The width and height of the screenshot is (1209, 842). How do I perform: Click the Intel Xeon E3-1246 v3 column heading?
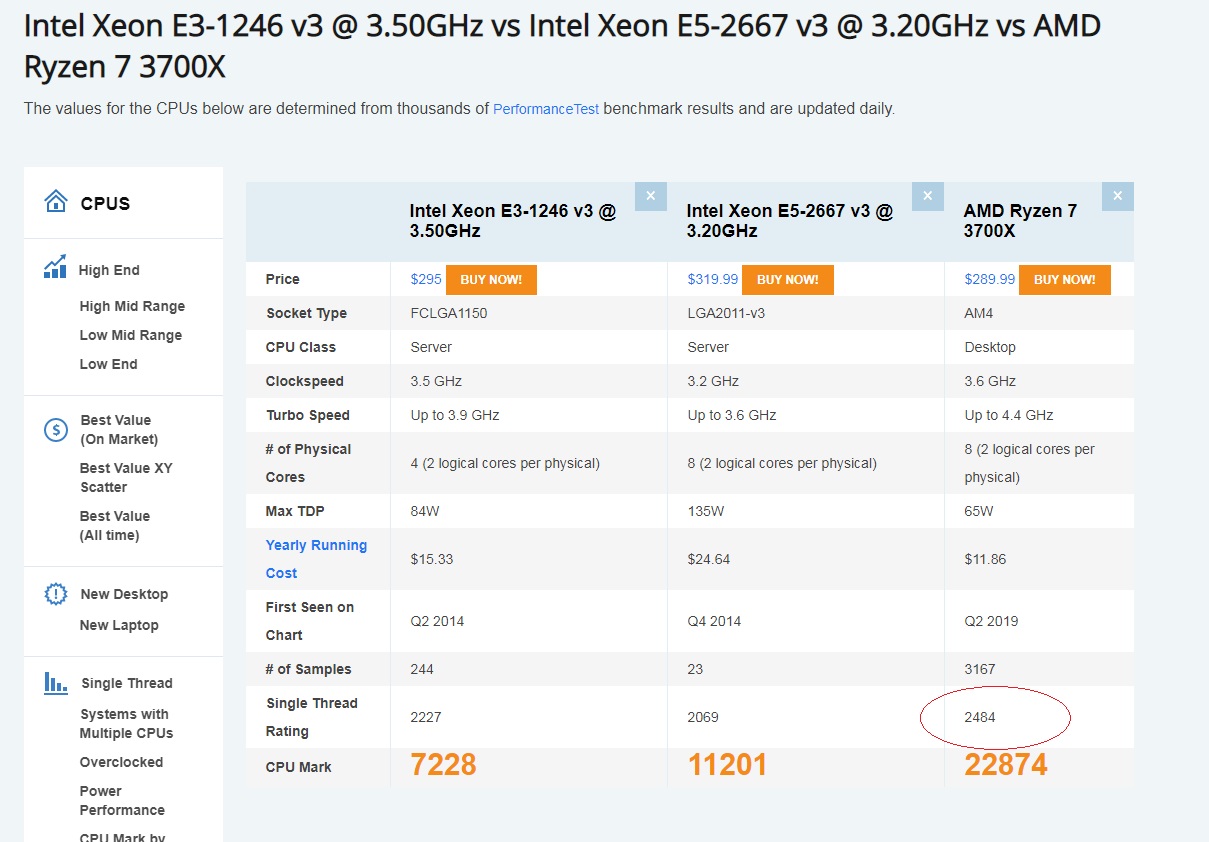(513, 221)
